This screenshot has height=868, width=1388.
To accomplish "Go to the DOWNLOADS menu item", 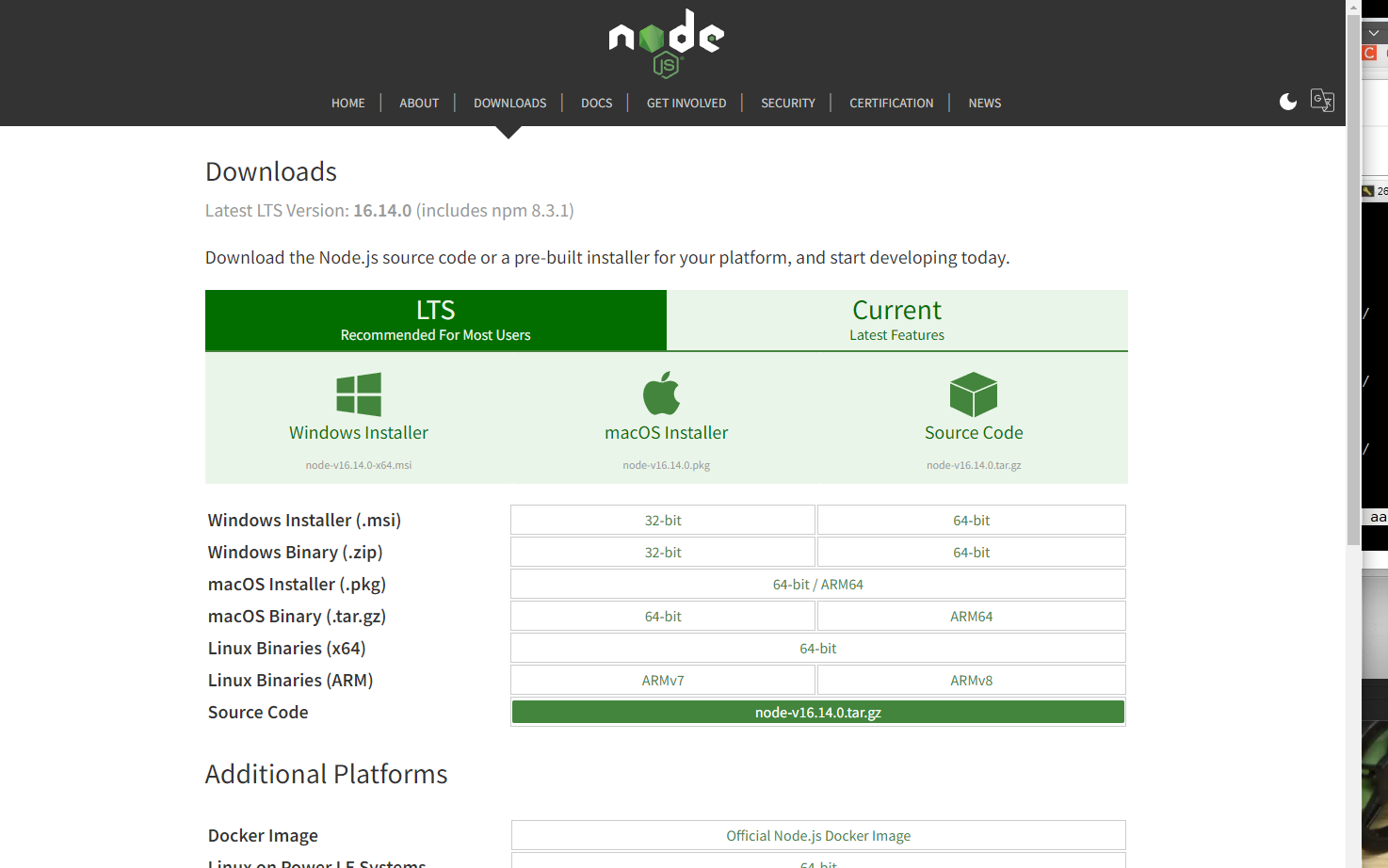I will [x=509, y=104].
